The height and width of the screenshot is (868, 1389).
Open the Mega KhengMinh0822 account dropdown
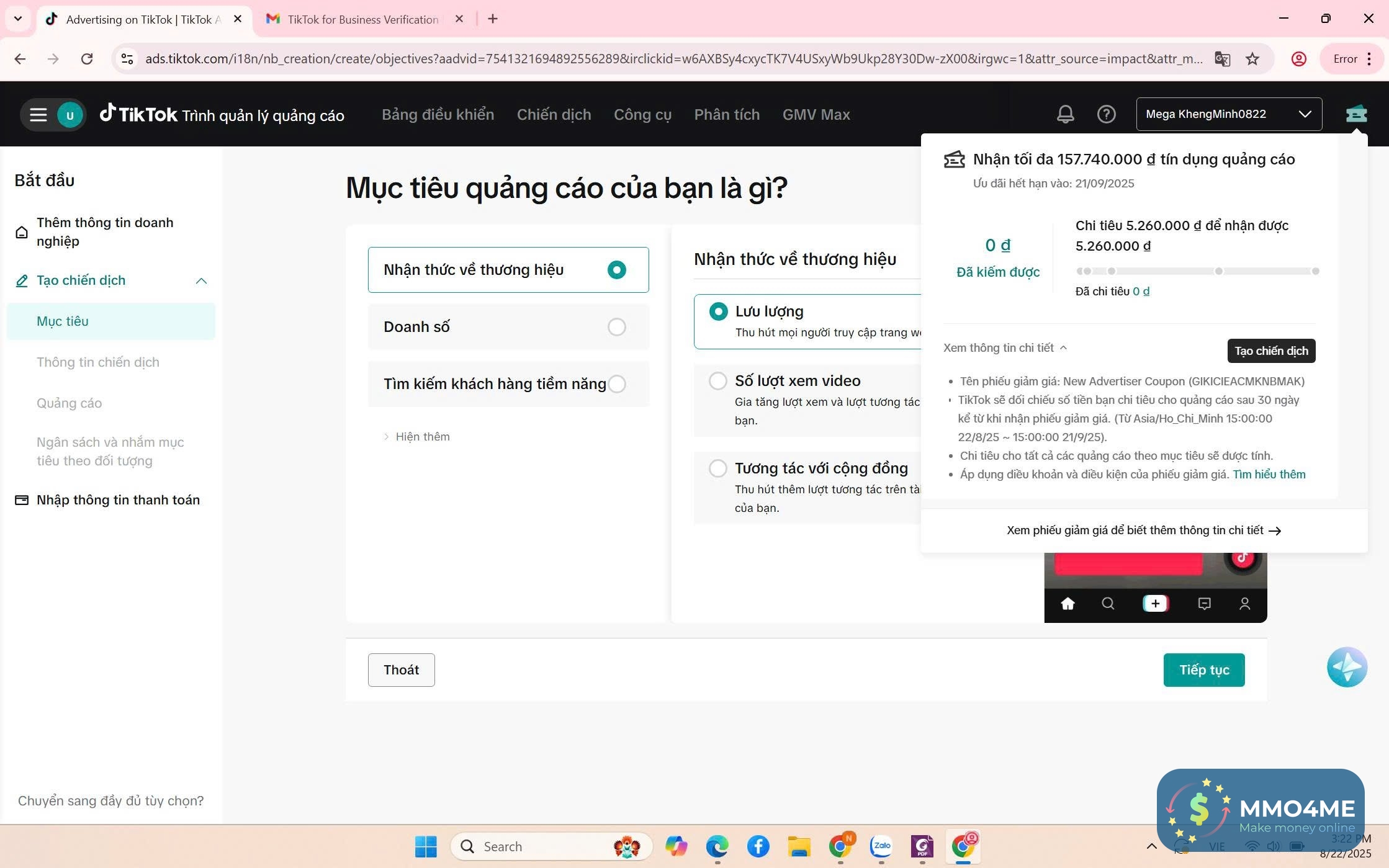(x=1228, y=114)
